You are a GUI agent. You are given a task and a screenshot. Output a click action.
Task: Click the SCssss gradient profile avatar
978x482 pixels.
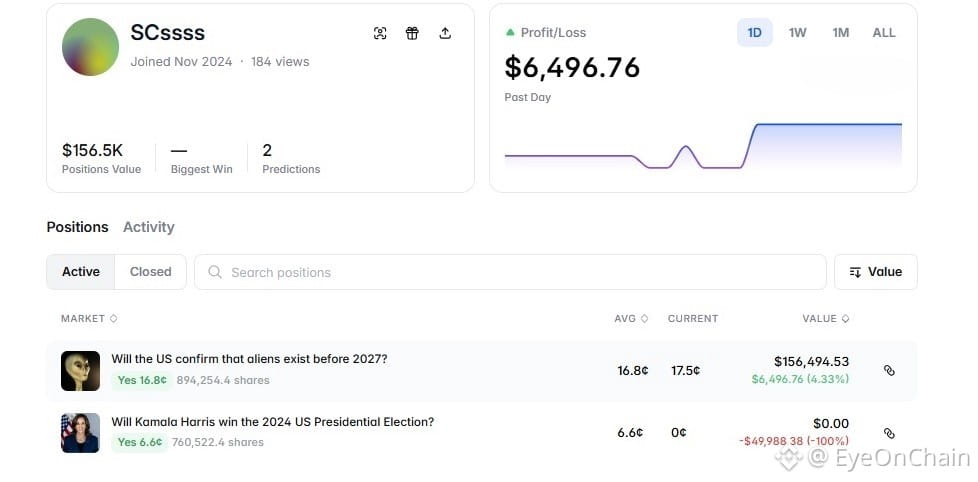click(x=90, y=47)
